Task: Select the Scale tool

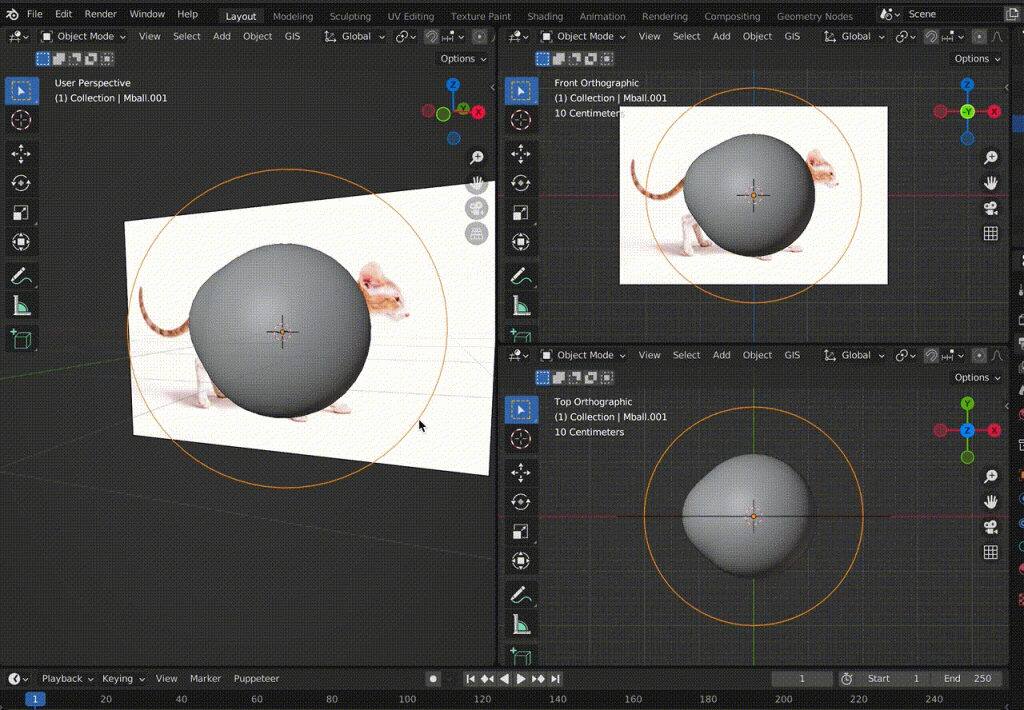Action: tap(22, 212)
